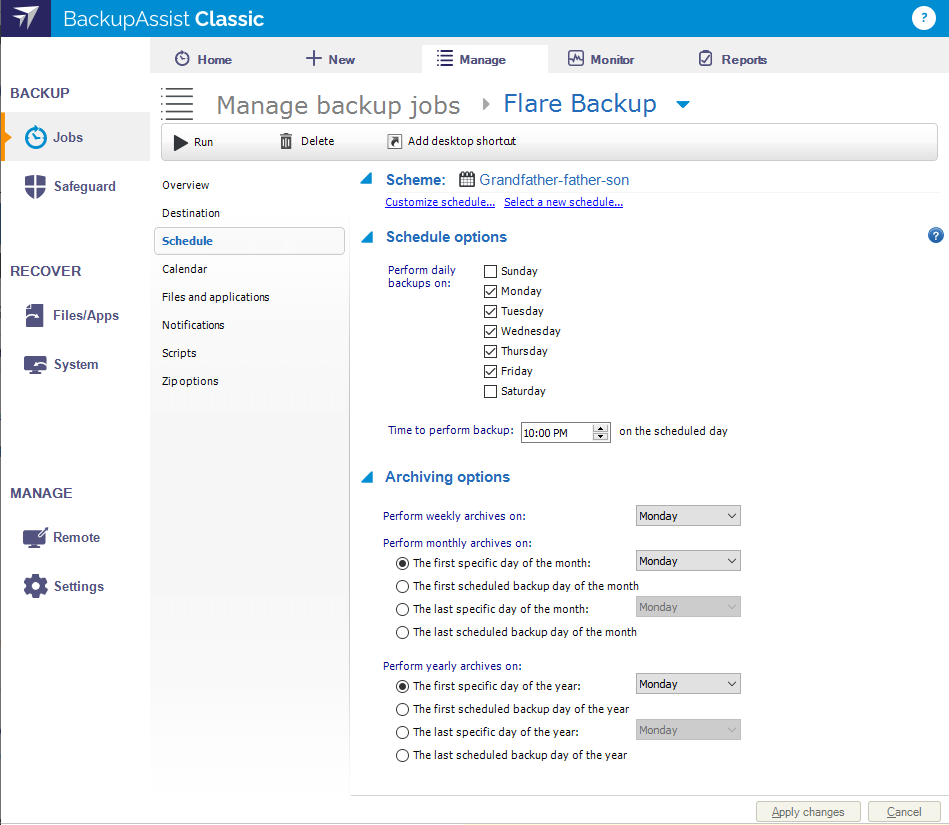Select last specific day of the month
The image size is (949, 825).
[402, 610]
